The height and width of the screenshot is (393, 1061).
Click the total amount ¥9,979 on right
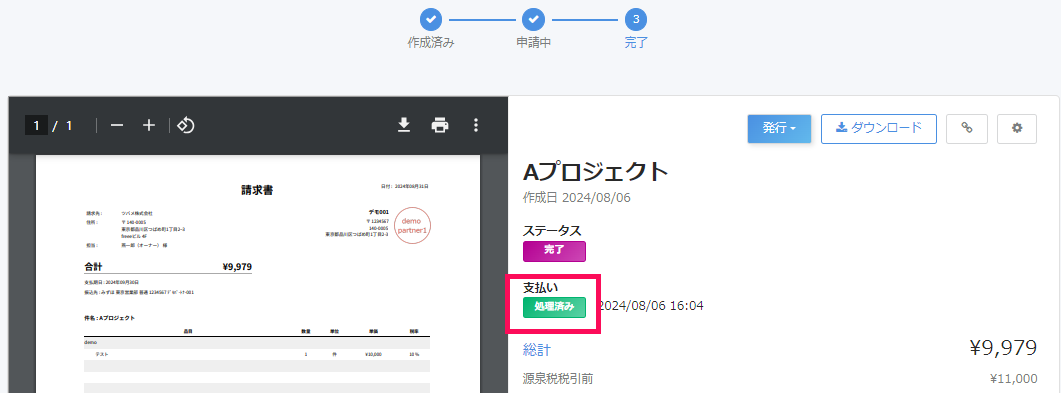[x=1003, y=348]
